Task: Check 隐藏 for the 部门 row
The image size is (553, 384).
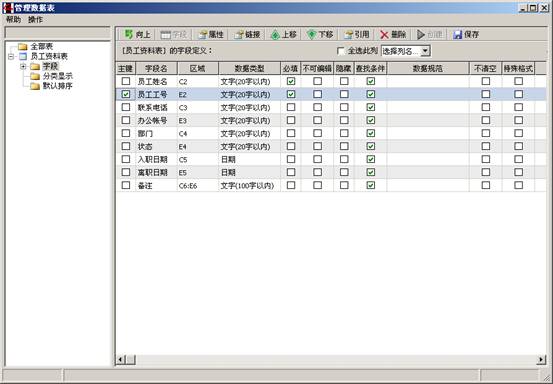Action: (344, 133)
